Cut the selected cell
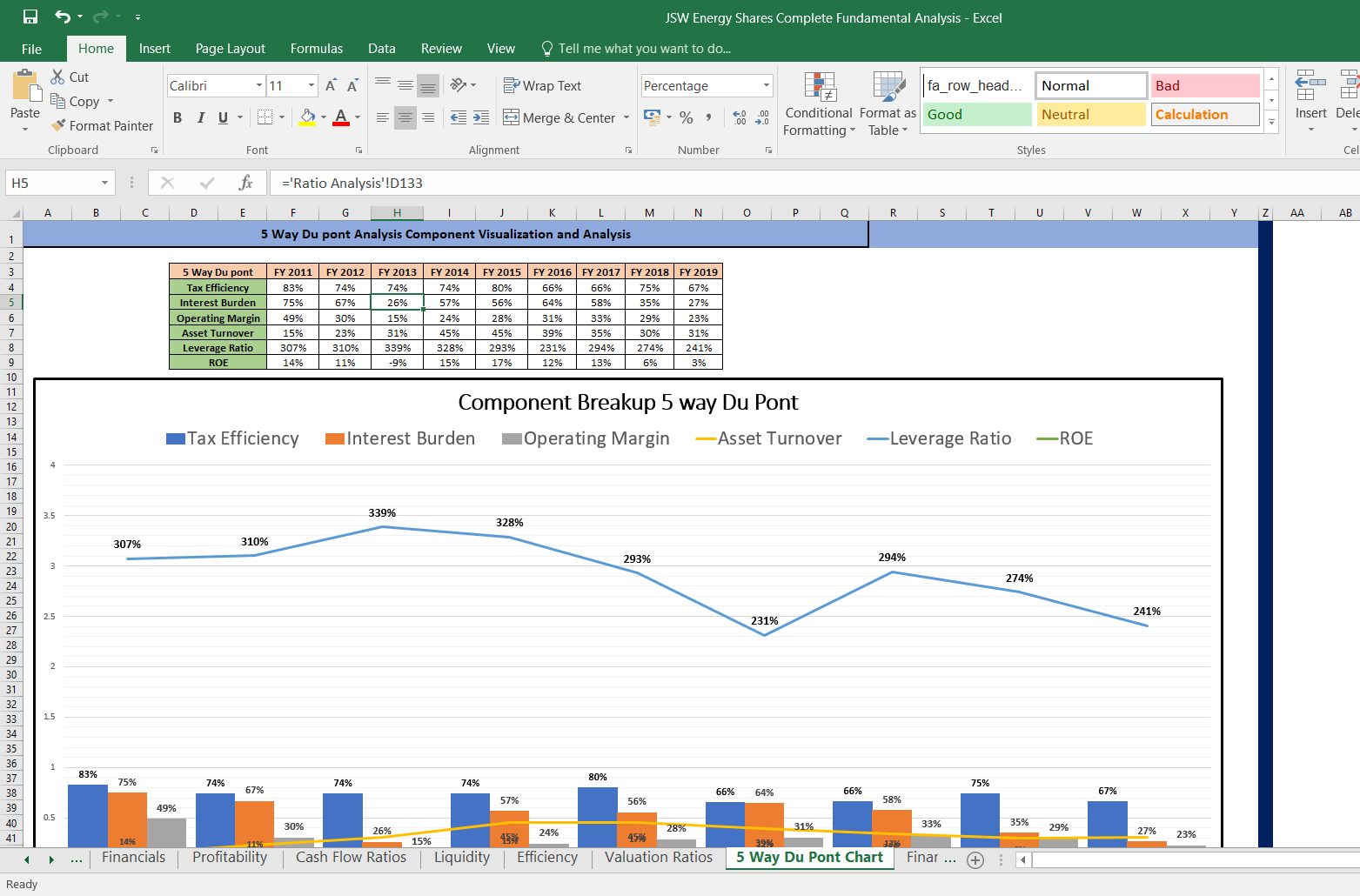 click(70, 77)
